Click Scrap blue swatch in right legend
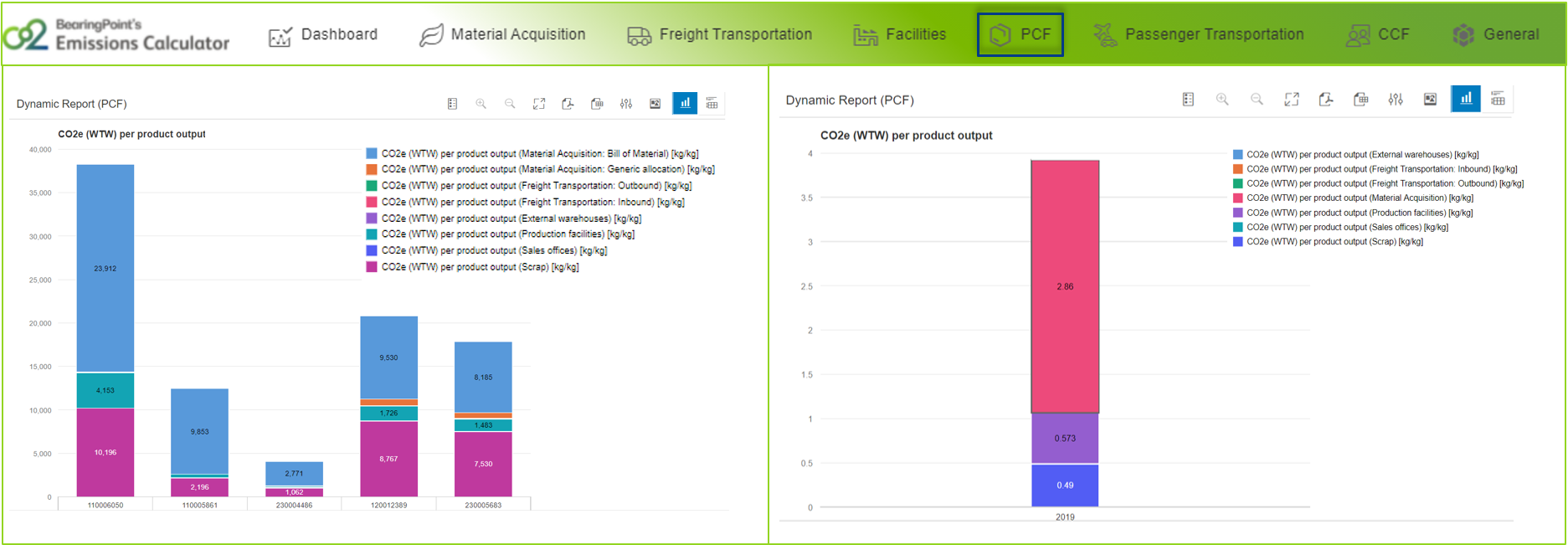 tap(1237, 241)
